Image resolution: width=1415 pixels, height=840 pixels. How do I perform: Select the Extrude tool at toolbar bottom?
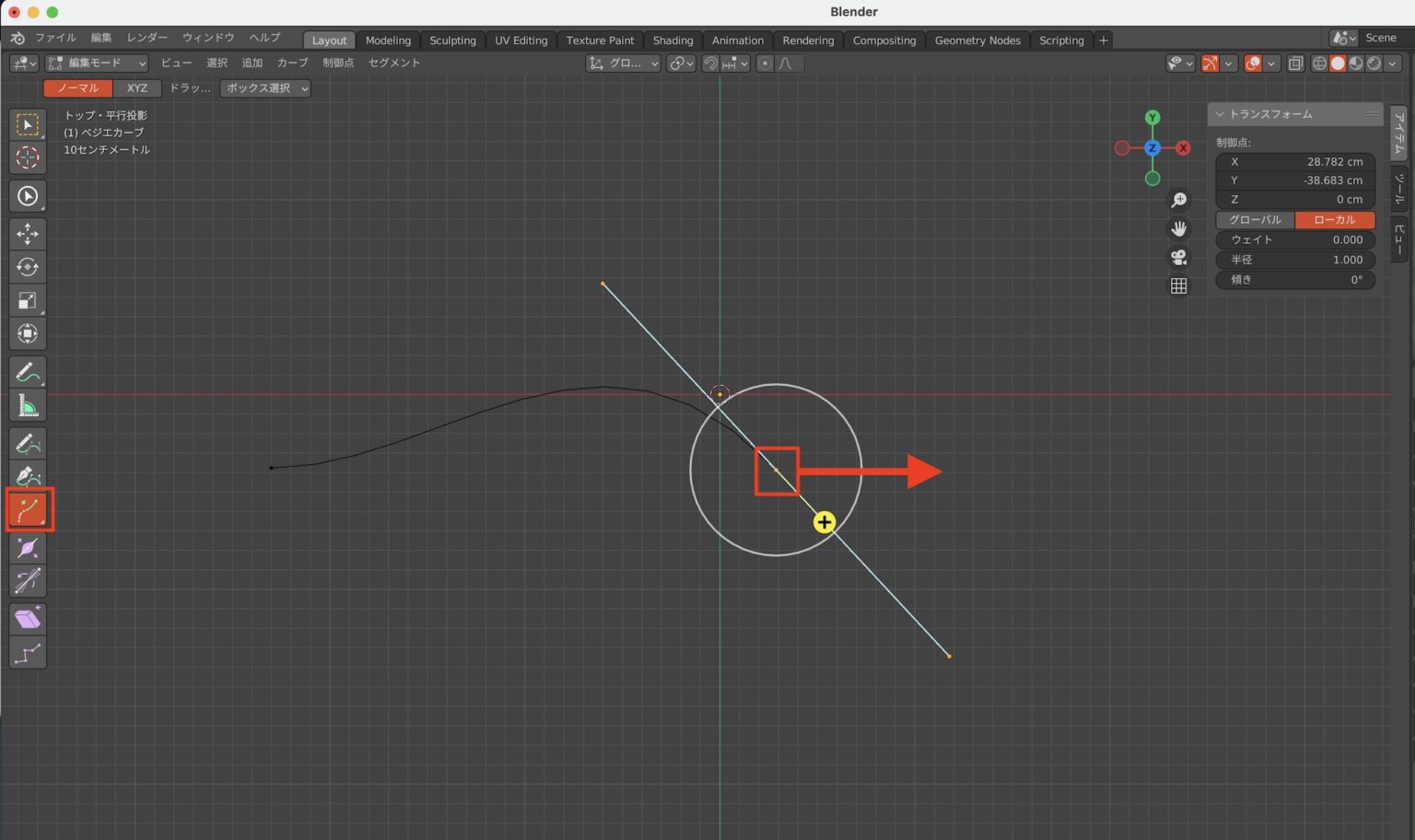tap(28, 618)
